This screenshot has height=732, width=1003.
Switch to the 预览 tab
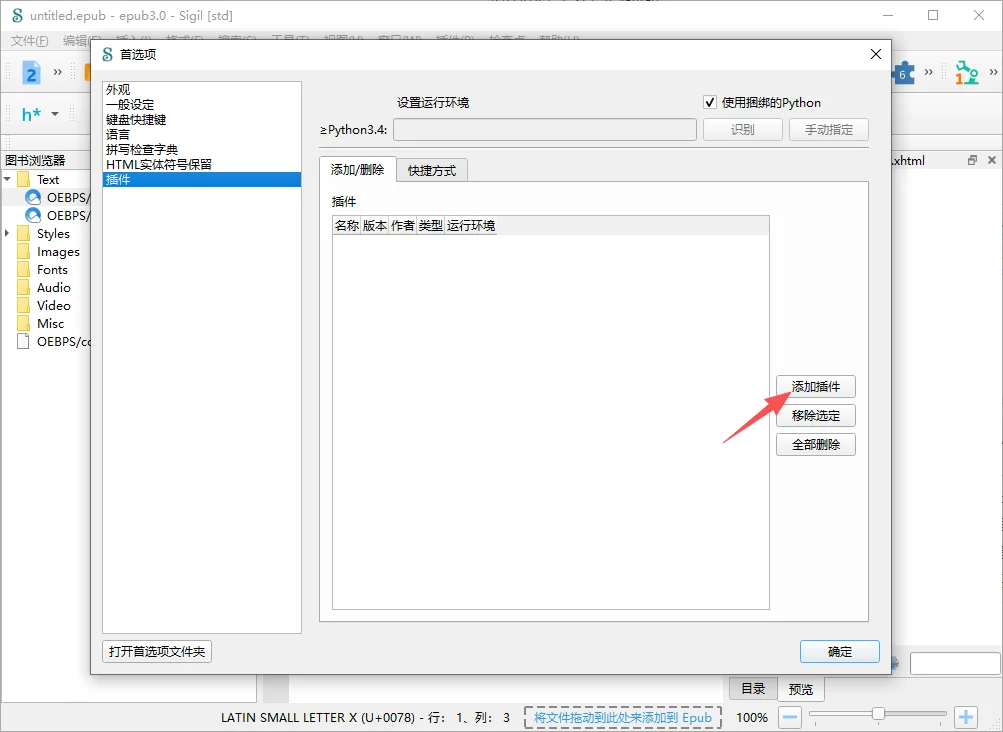click(x=801, y=689)
